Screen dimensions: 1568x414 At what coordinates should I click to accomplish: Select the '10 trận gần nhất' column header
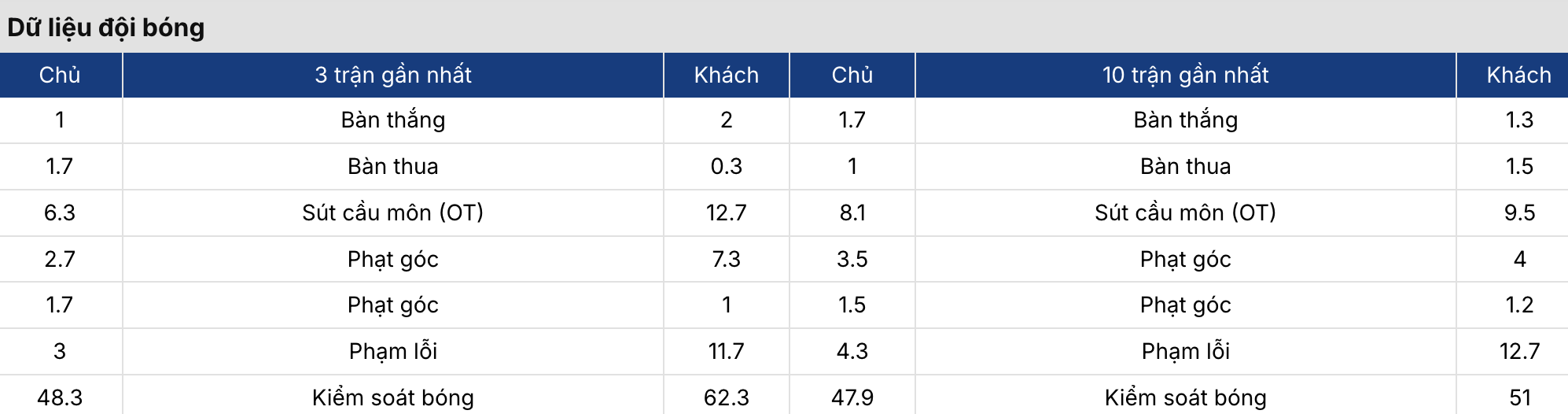click(1185, 75)
